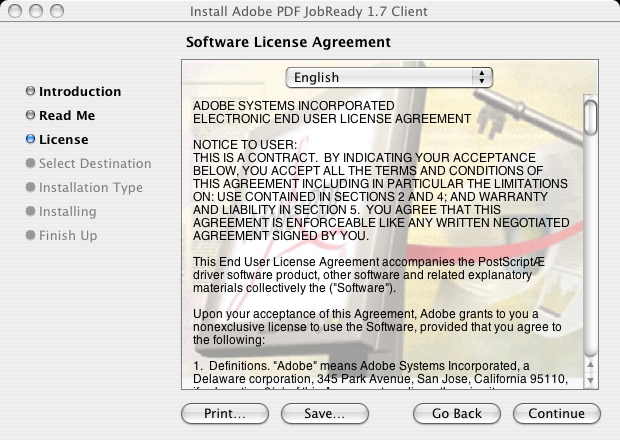Image resolution: width=620 pixels, height=440 pixels.
Task: Click the scrollbar up arrow
Action: (x=590, y=364)
